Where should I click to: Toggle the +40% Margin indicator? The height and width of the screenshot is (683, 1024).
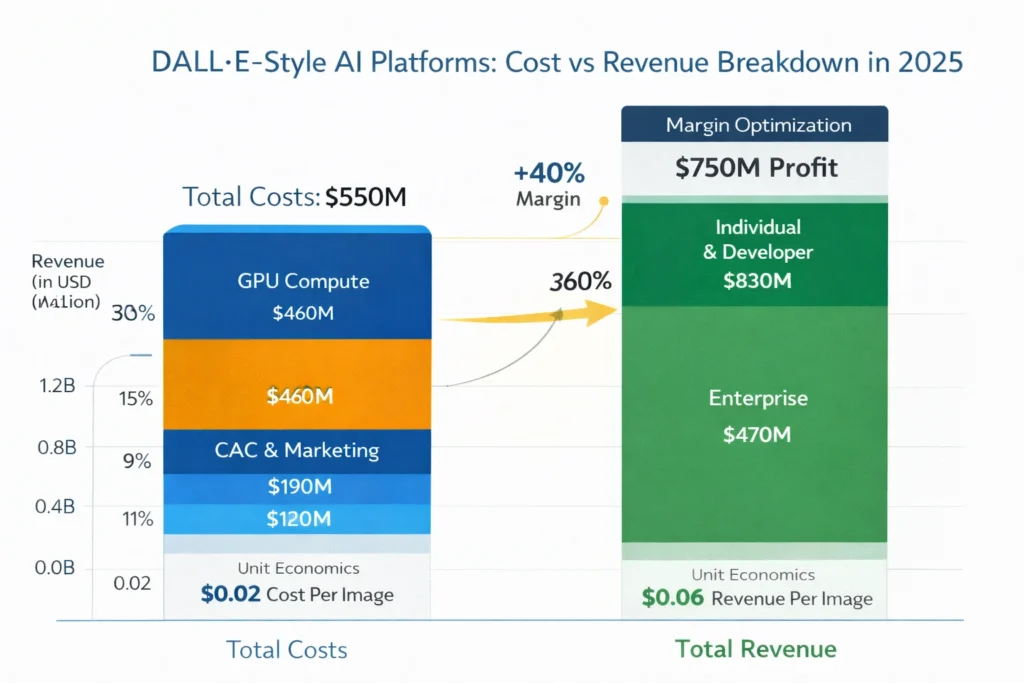[x=548, y=185]
